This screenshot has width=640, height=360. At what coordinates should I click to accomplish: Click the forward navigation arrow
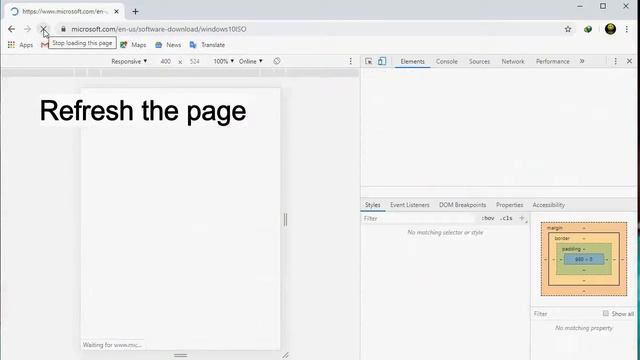click(x=27, y=29)
